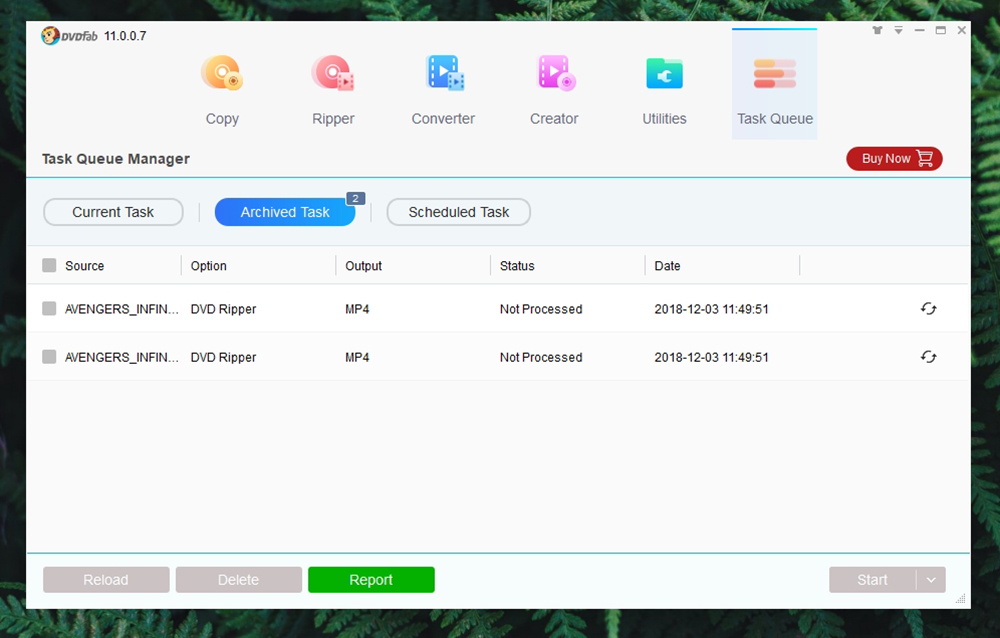The image size is (1000, 638).
Task: Click MP4 output in the first task row
Action: (357, 309)
